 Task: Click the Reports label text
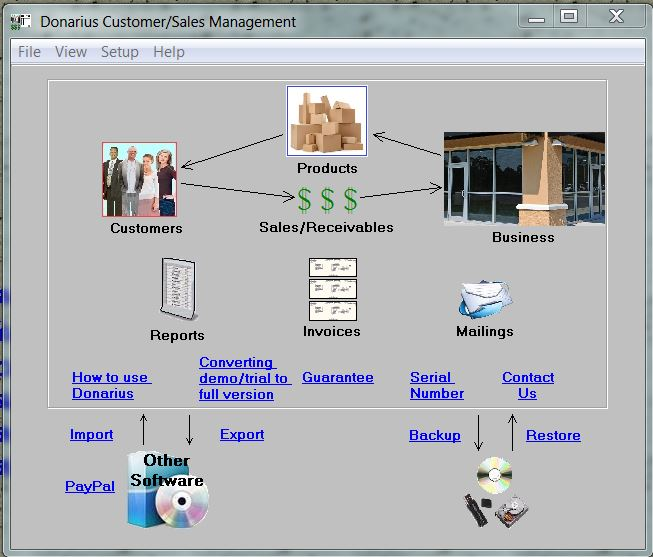point(177,335)
